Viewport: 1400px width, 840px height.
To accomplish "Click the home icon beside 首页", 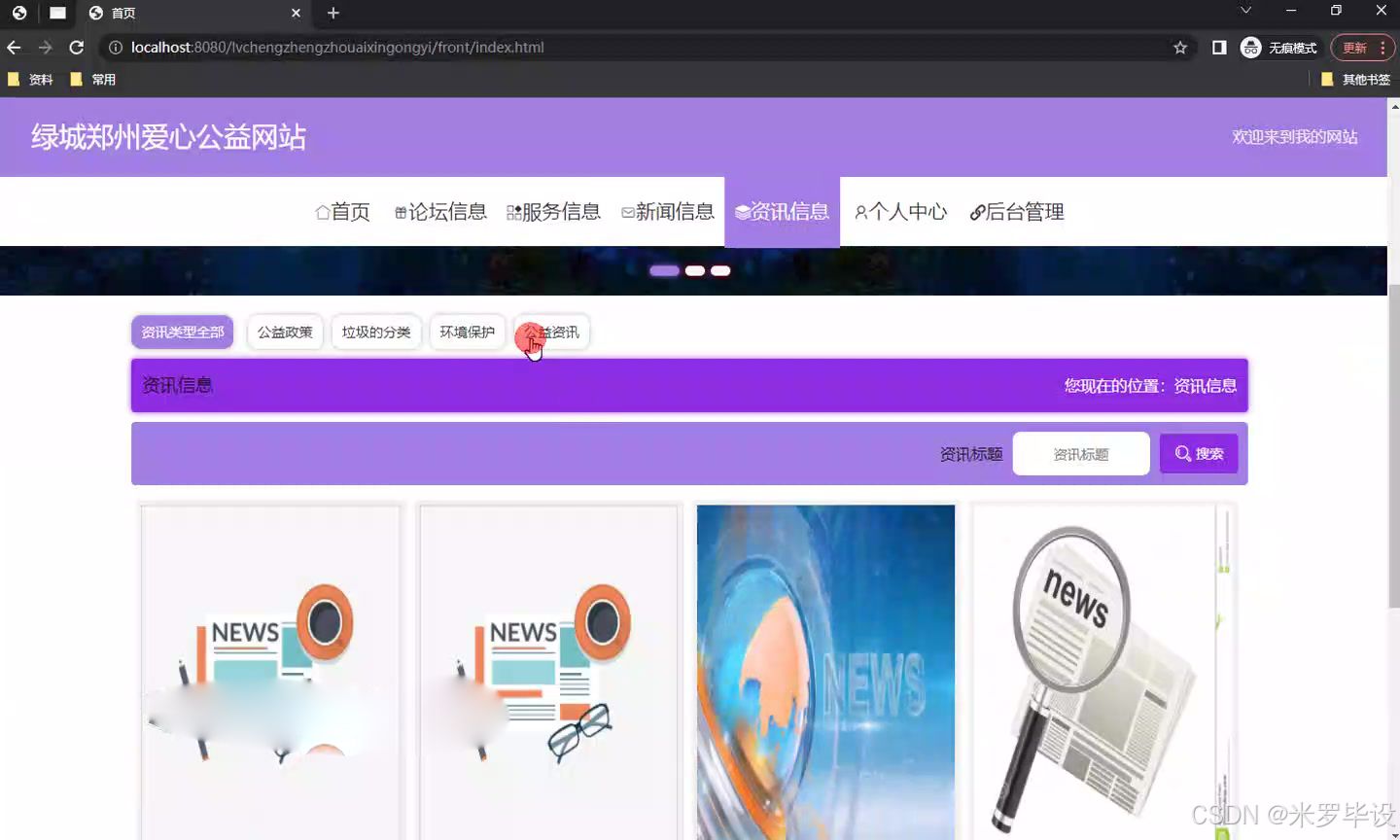I will coord(322,211).
